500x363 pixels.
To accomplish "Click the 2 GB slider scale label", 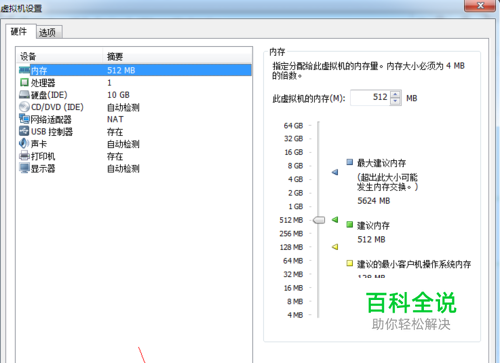I will pos(295,193).
